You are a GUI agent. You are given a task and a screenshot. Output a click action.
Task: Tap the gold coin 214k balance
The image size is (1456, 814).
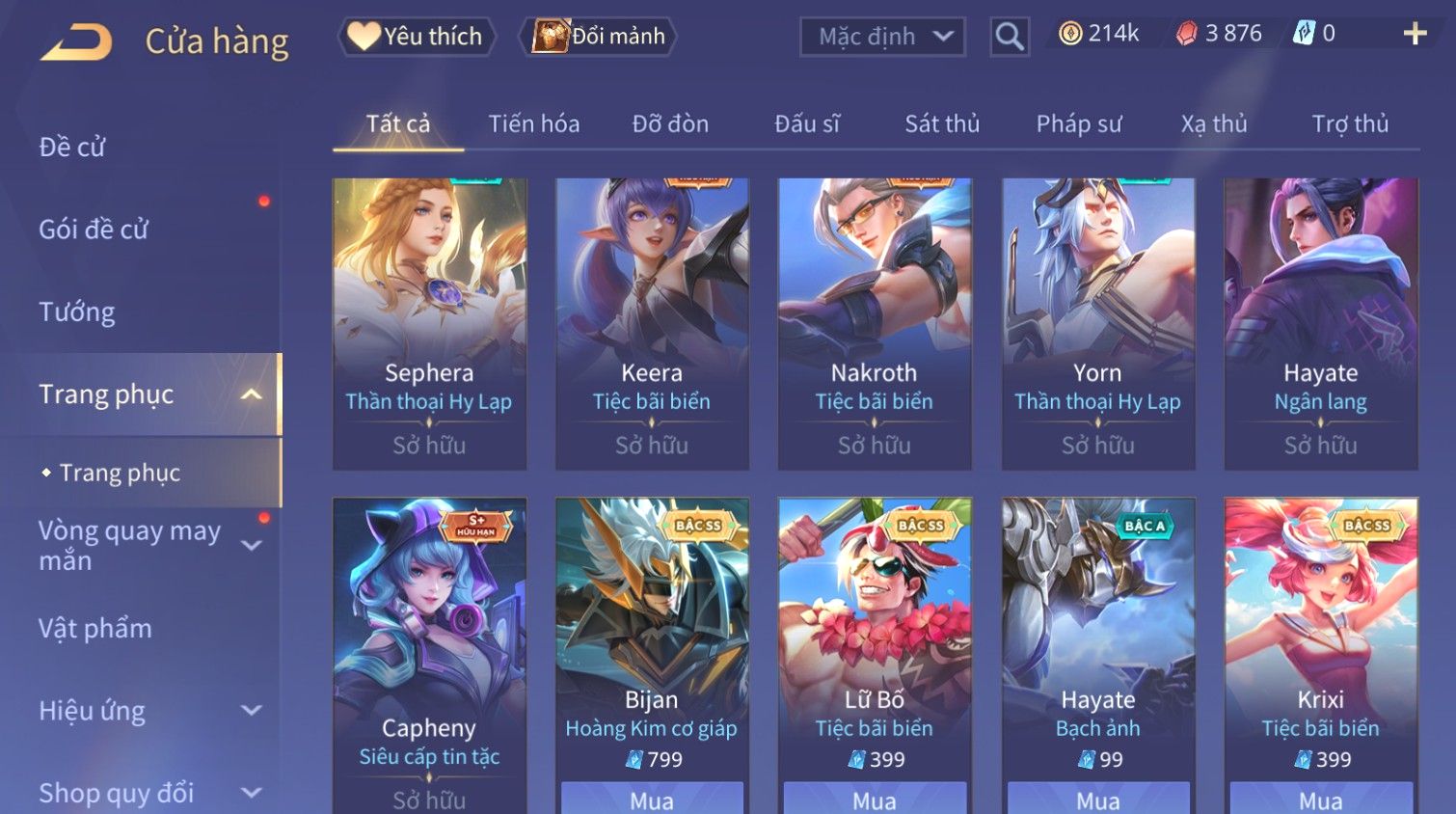click(x=1098, y=34)
